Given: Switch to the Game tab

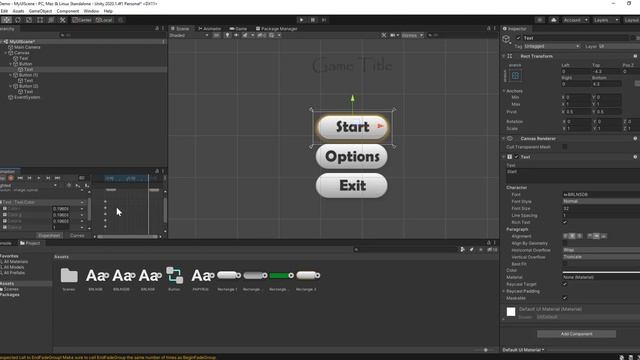Looking at the screenshot, I should point(238,29).
